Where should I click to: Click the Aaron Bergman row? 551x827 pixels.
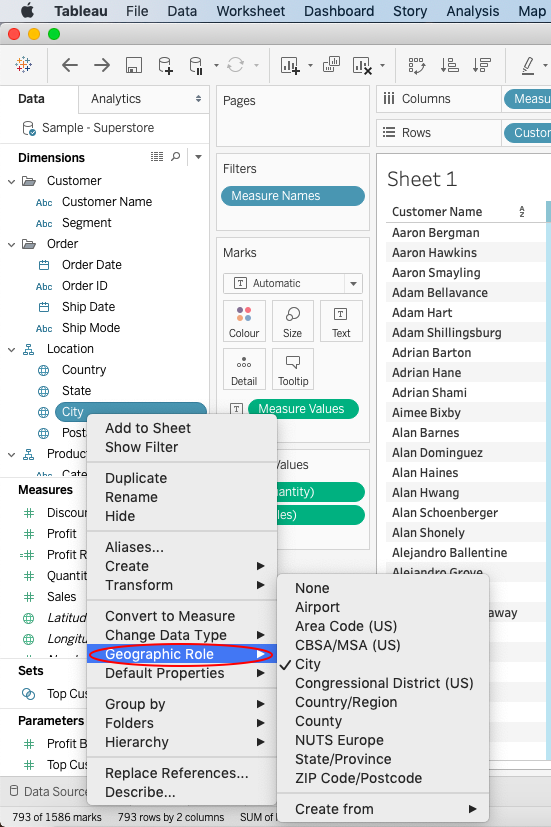pyautogui.click(x=436, y=233)
